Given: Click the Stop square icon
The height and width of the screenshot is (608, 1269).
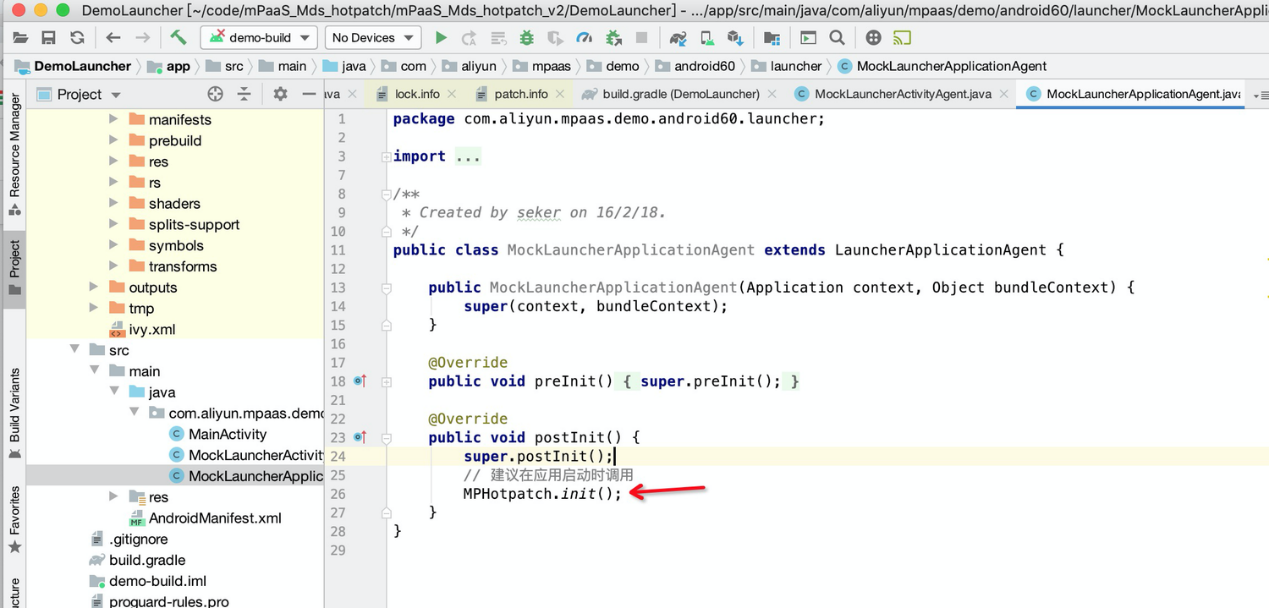Looking at the screenshot, I should click(x=642, y=38).
